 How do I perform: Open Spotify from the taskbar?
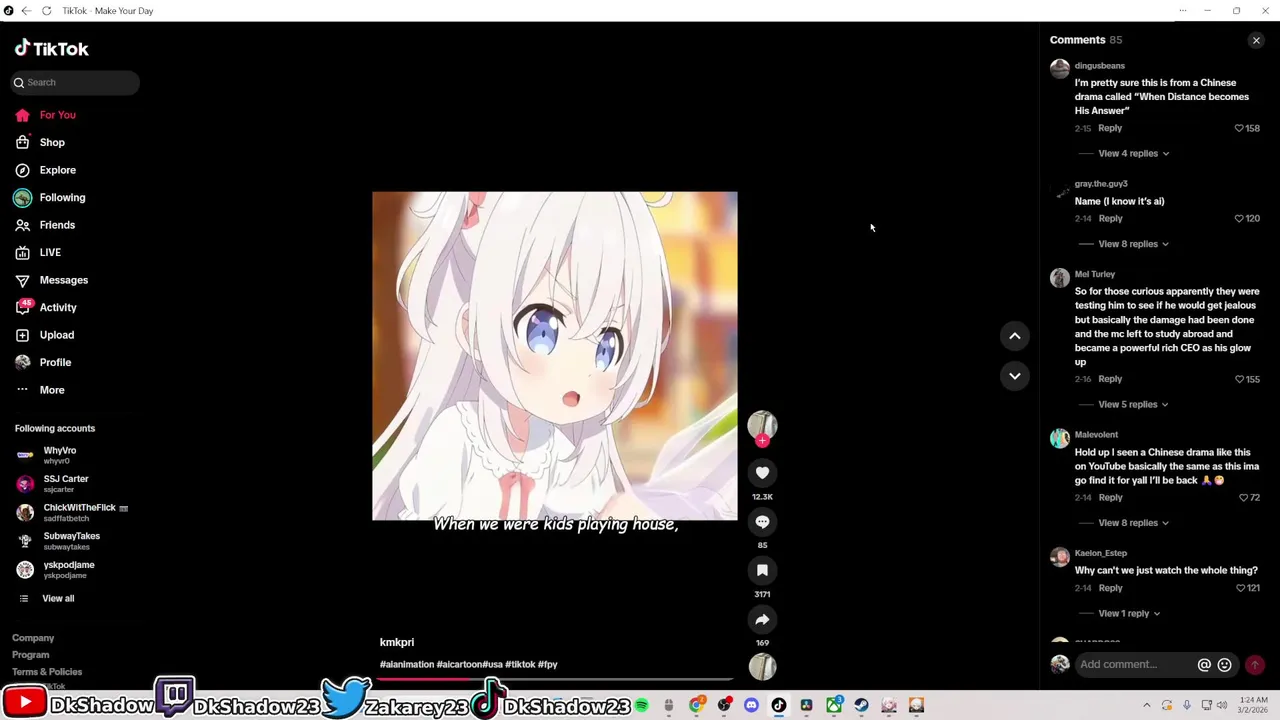(641, 706)
